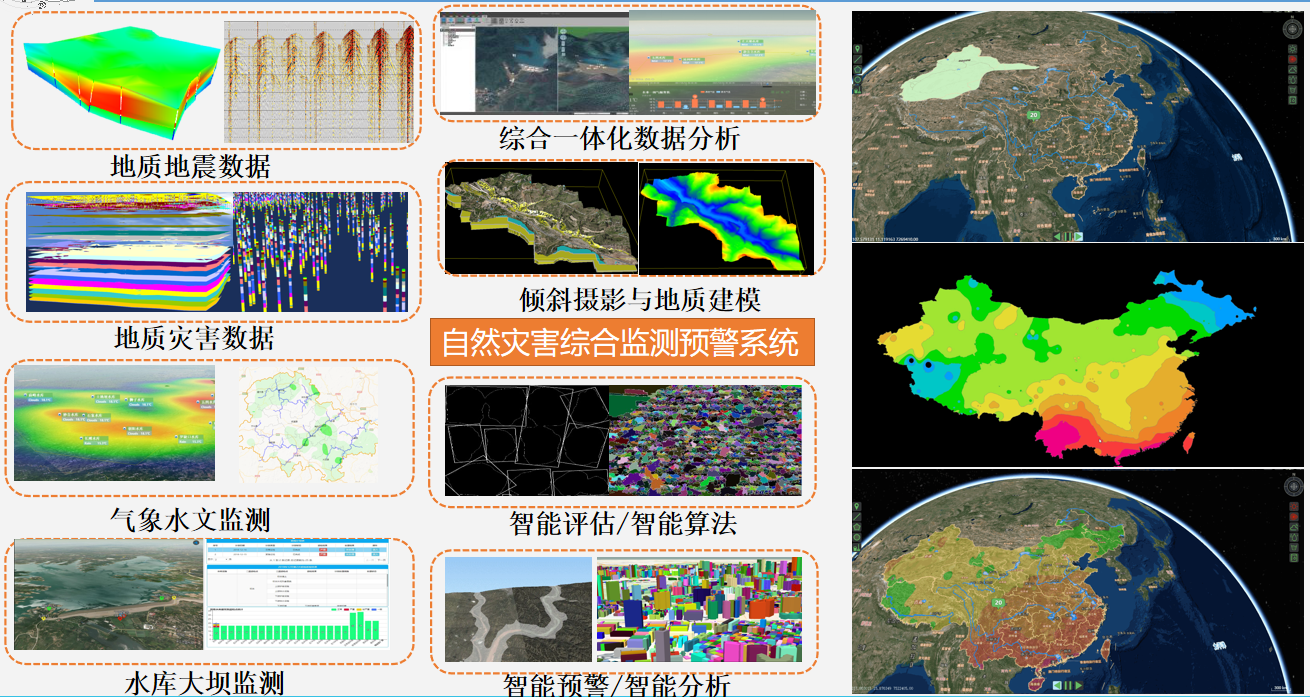This screenshot has width=1310, height=697.
Task: Open the gray winding road model thumbnail
Action: tap(518, 611)
